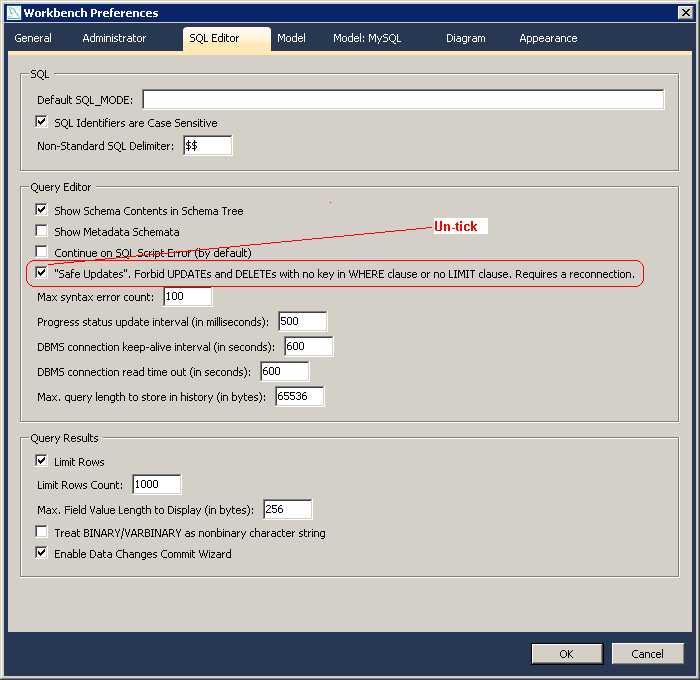Screen dimensions: 700x680
Task: Enable Show Metadata Schemata checkbox
Action: [x=41, y=231]
